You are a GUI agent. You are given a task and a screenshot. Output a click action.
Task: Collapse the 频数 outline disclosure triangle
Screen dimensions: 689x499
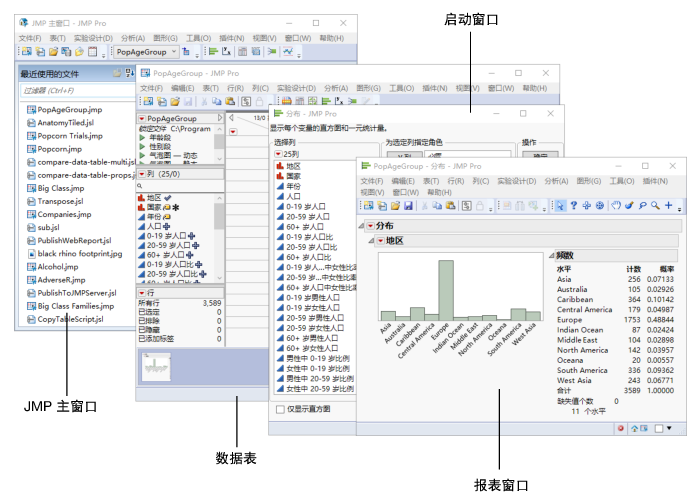coord(551,255)
